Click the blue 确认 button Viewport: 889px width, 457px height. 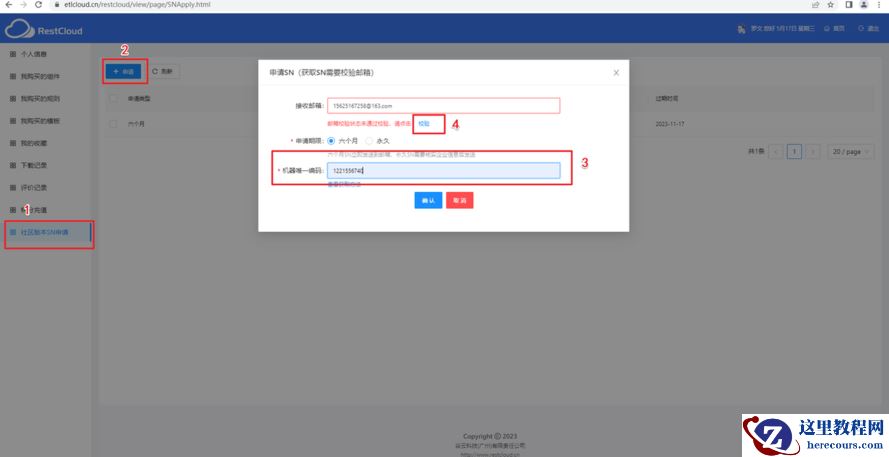pyautogui.click(x=428, y=200)
